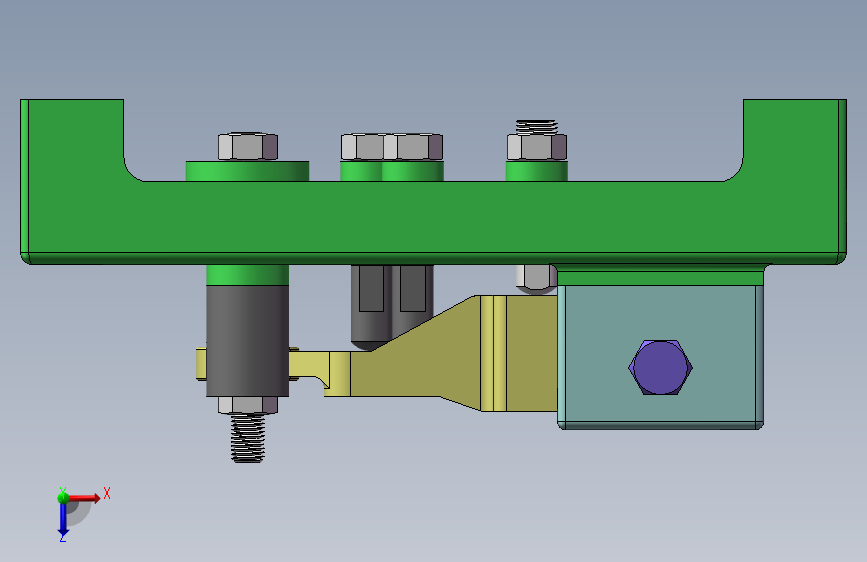867x562 pixels.
Task: Click the green Y axis dot on the triad
Action: point(63,497)
